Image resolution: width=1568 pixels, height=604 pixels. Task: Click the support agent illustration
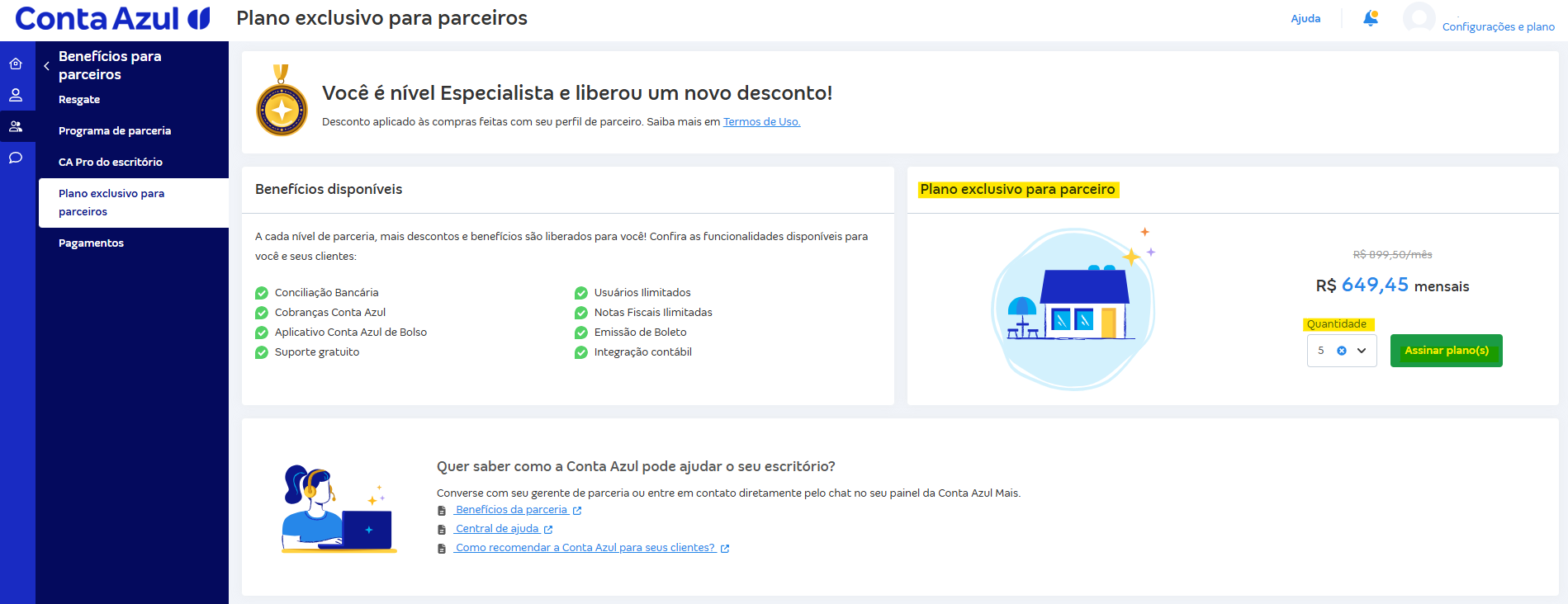click(339, 508)
